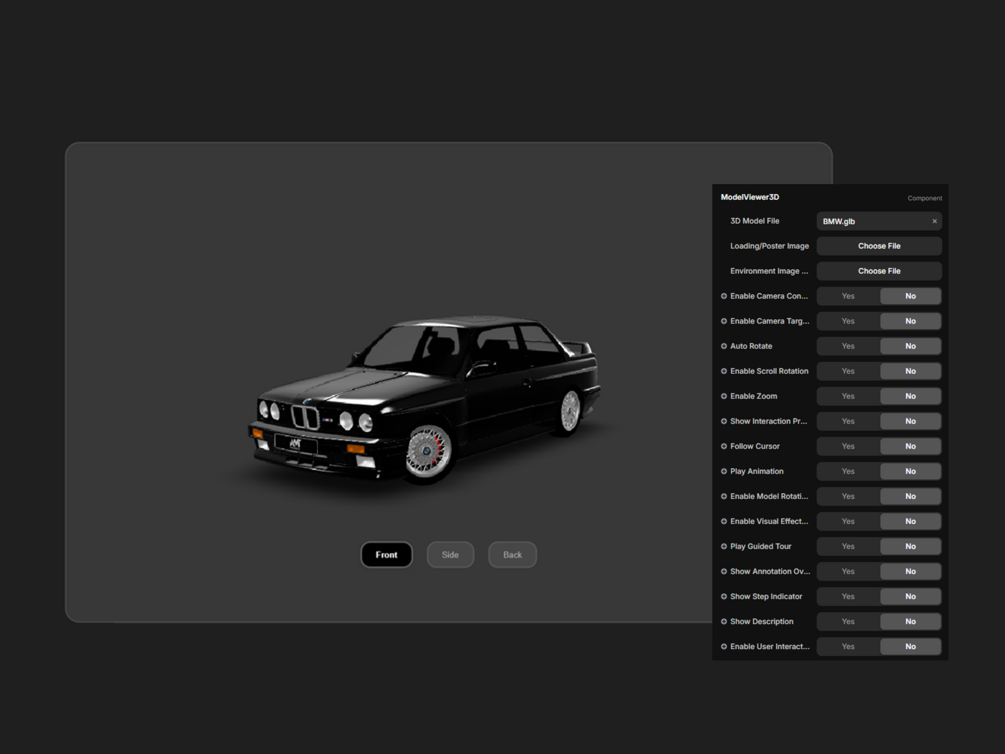This screenshot has height=754, width=1005.
Task: Click the plus icon beside Enable Model Rotati...
Action: click(x=724, y=496)
